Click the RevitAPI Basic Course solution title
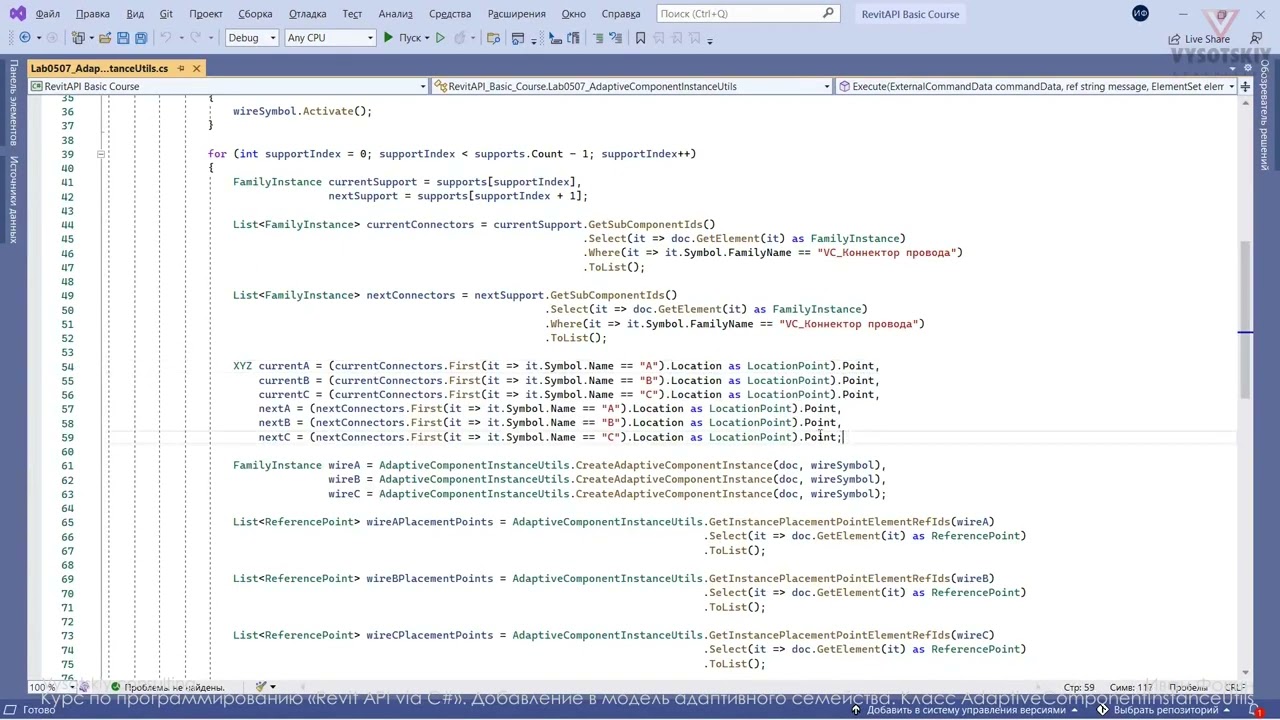This screenshot has width=1280, height=720. pyautogui.click(x=910, y=14)
